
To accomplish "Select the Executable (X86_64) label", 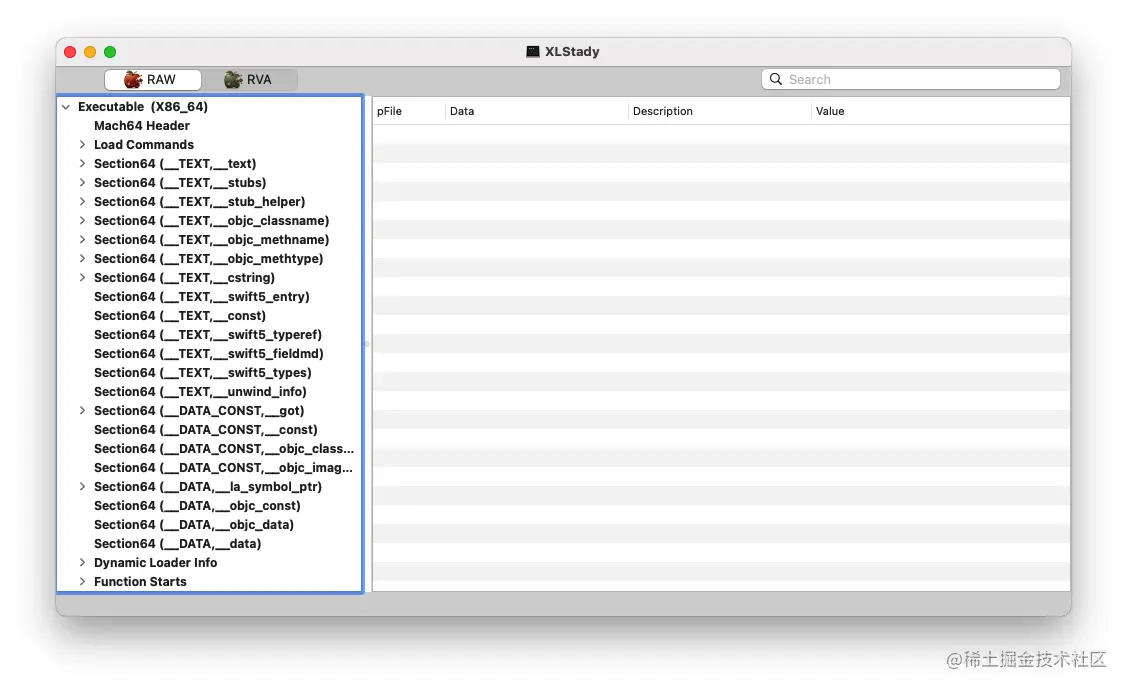I will pyautogui.click(x=142, y=107).
